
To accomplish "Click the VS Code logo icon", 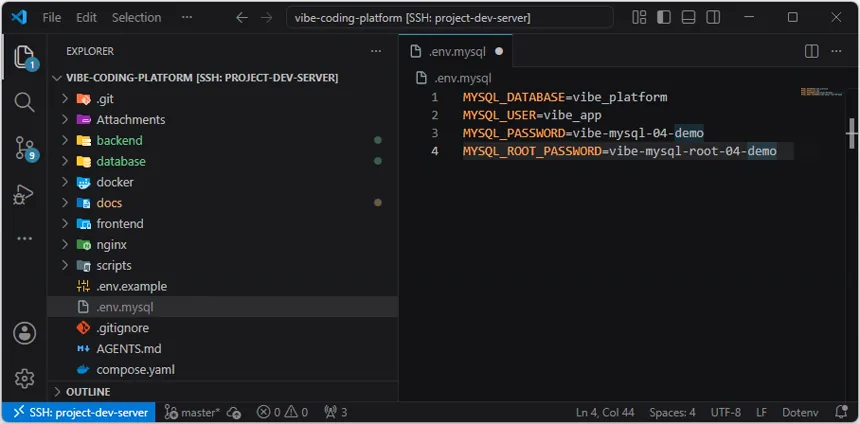I will [x=19, y=18].
